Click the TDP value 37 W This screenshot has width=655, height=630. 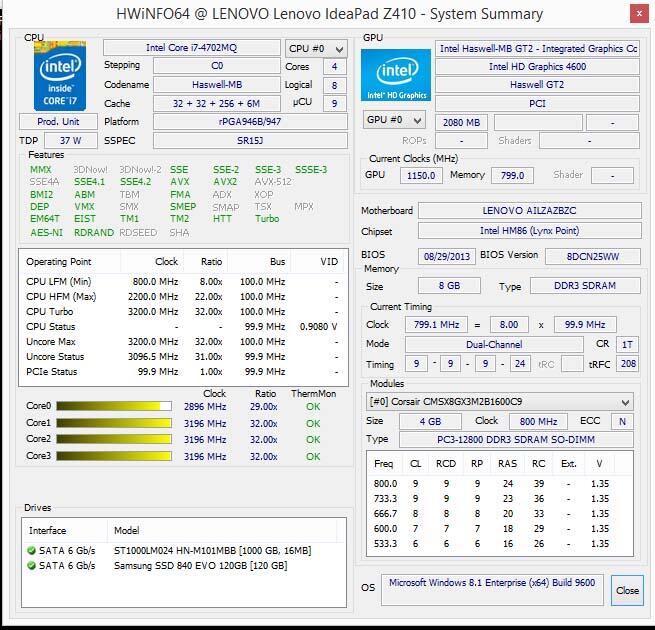coord(71,141)
